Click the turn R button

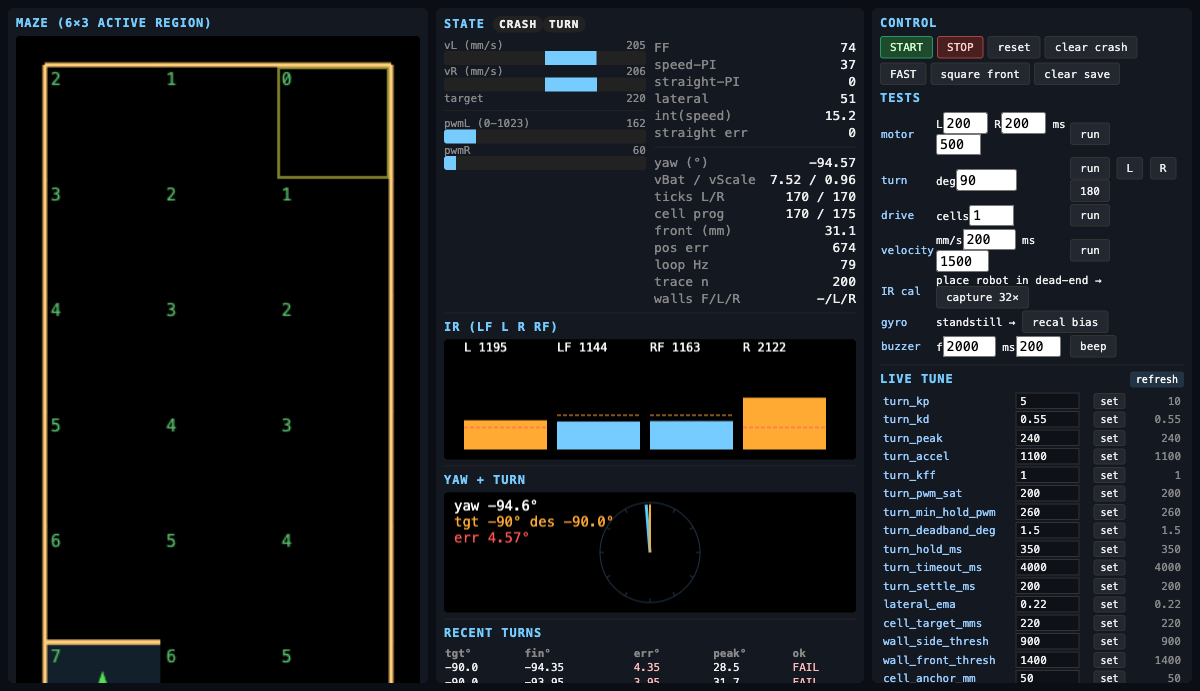tap(1163, 168)
